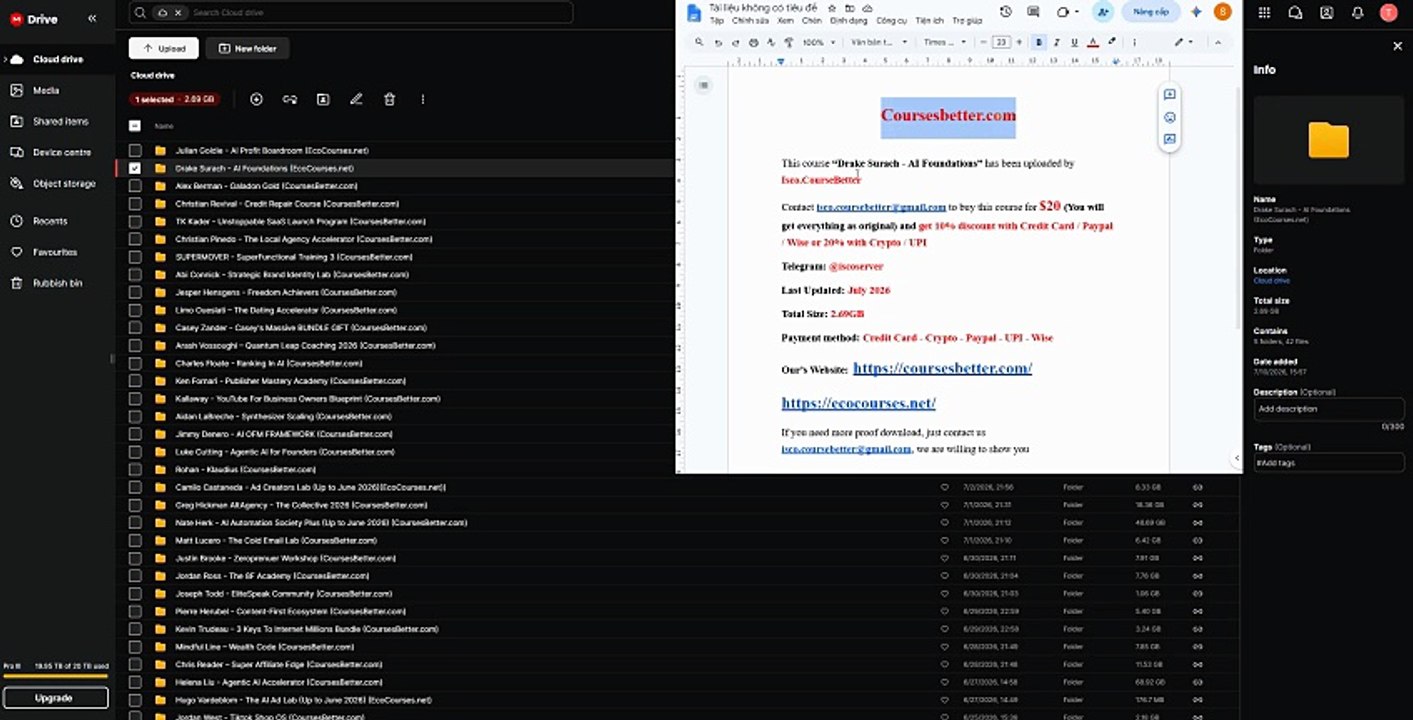Open the comments icon in Google Docs header

1033,12
